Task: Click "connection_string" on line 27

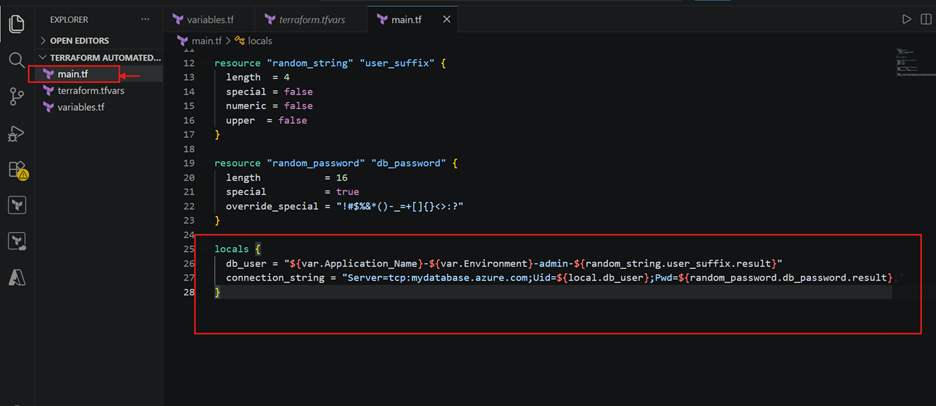Action: click(275, 278)
